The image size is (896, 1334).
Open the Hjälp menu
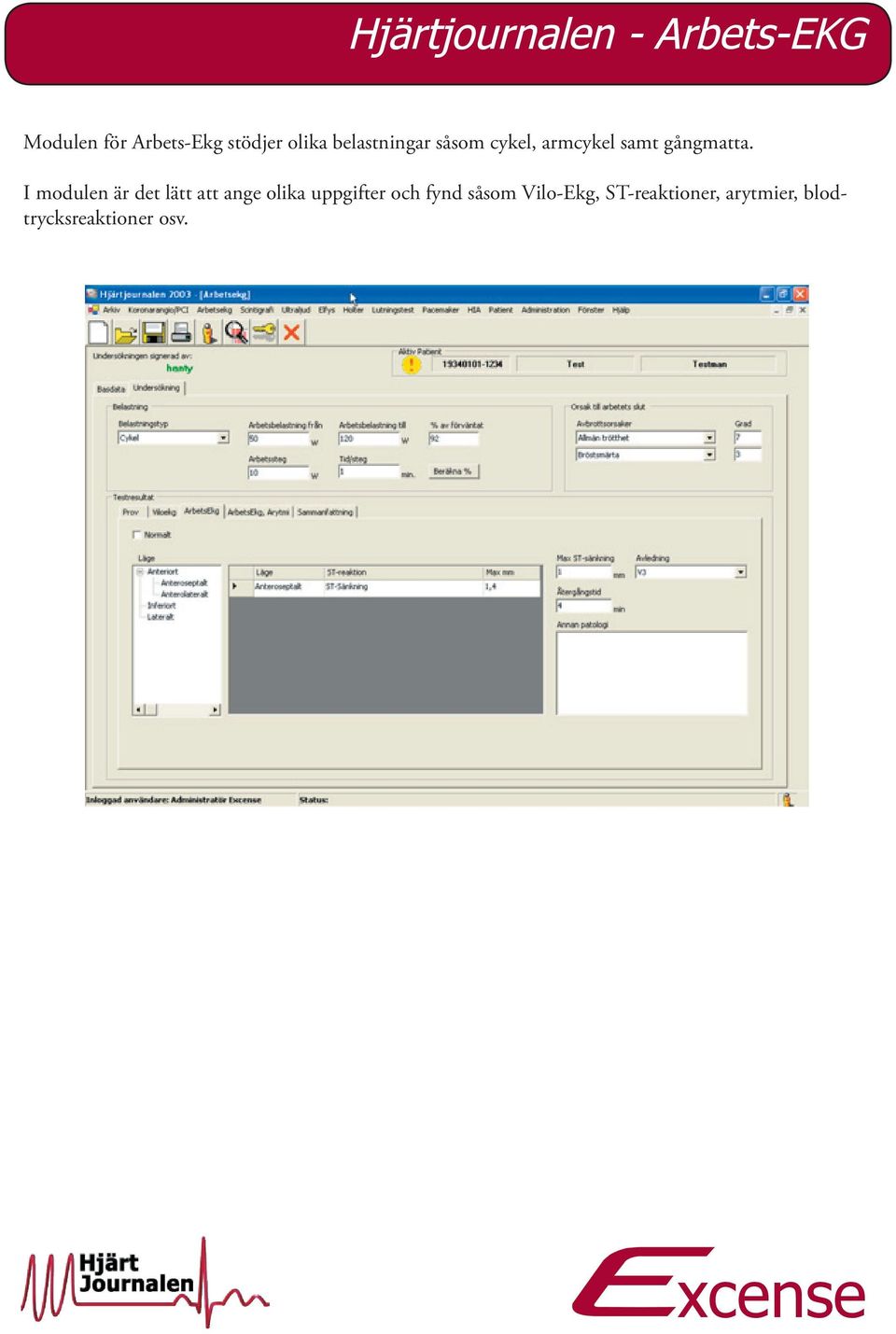[621, 310]
